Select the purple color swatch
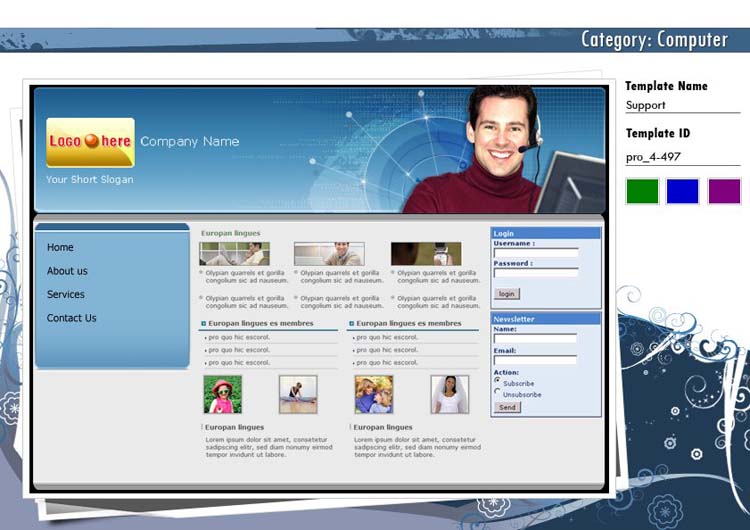 coord(724,191)
